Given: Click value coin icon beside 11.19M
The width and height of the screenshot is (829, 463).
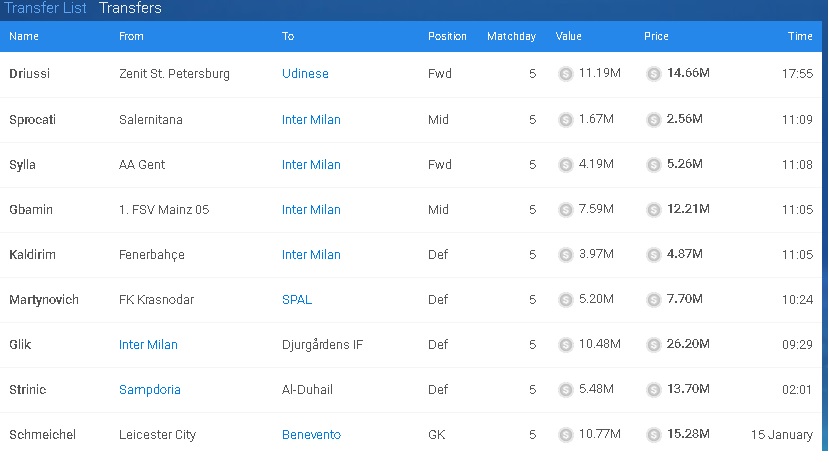Looking at the screenshot, I should (x=565, y=74).
